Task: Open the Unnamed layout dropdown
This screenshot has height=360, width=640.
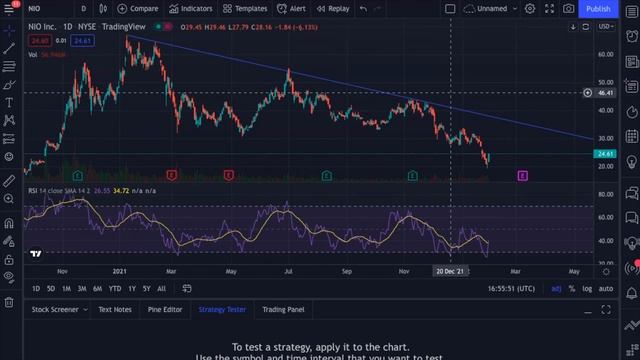Action: (491, 9)
